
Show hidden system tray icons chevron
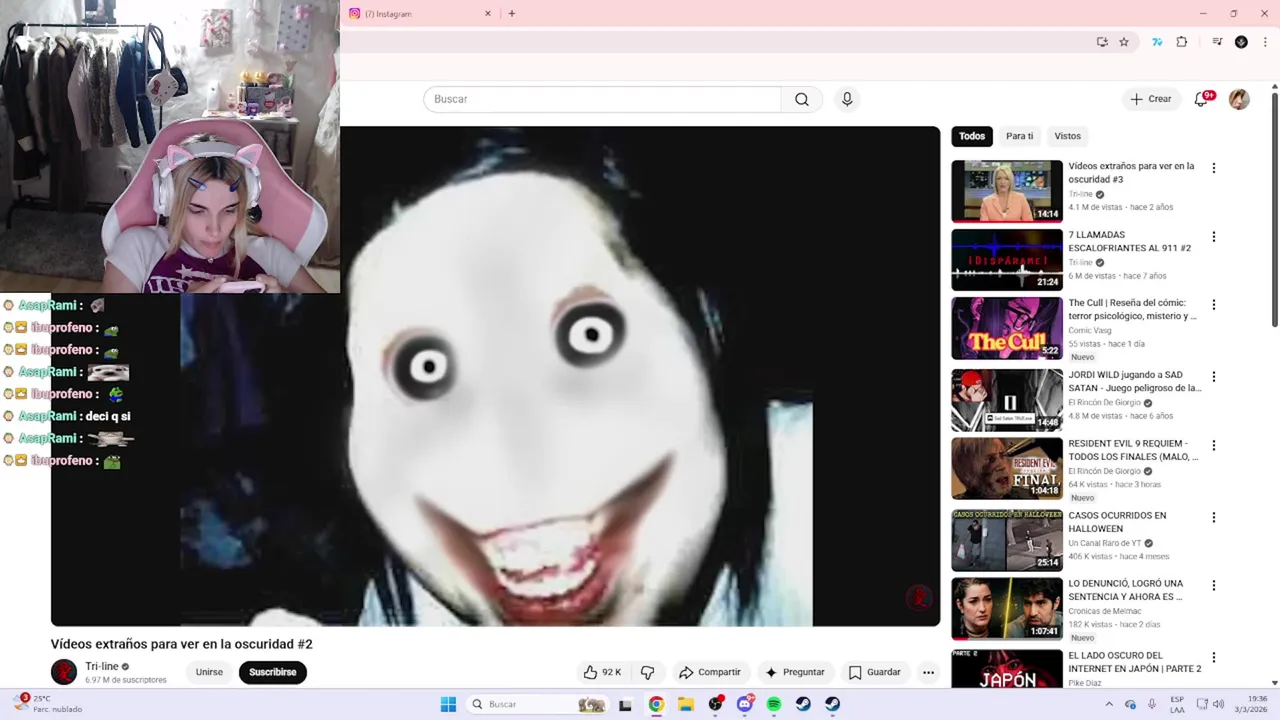1108,704
